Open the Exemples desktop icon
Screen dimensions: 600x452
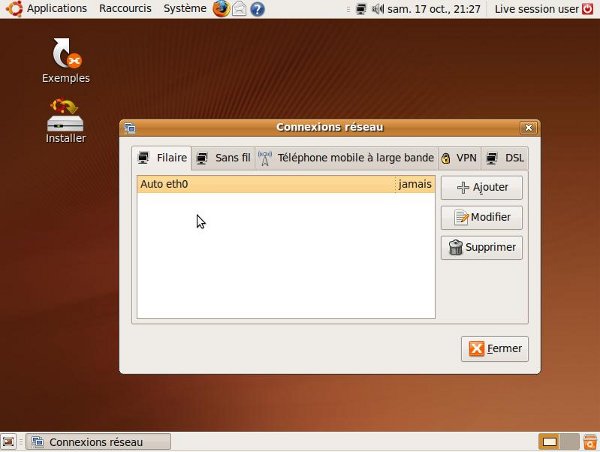tap(66, 60)
